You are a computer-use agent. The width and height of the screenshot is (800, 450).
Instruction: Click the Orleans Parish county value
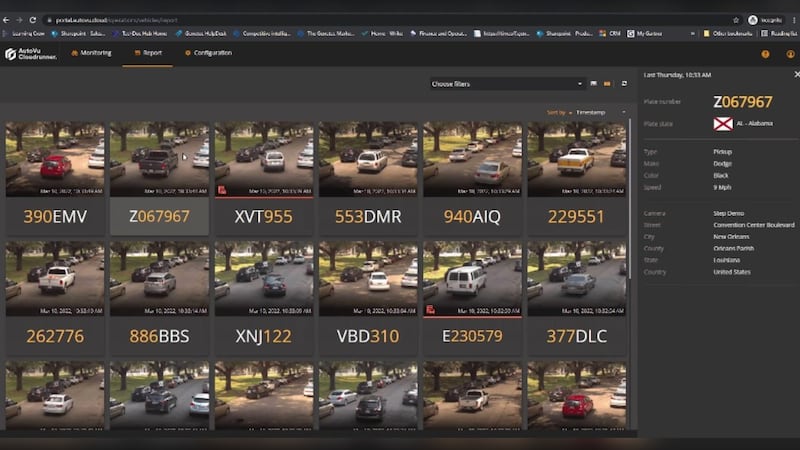[734, 248]
